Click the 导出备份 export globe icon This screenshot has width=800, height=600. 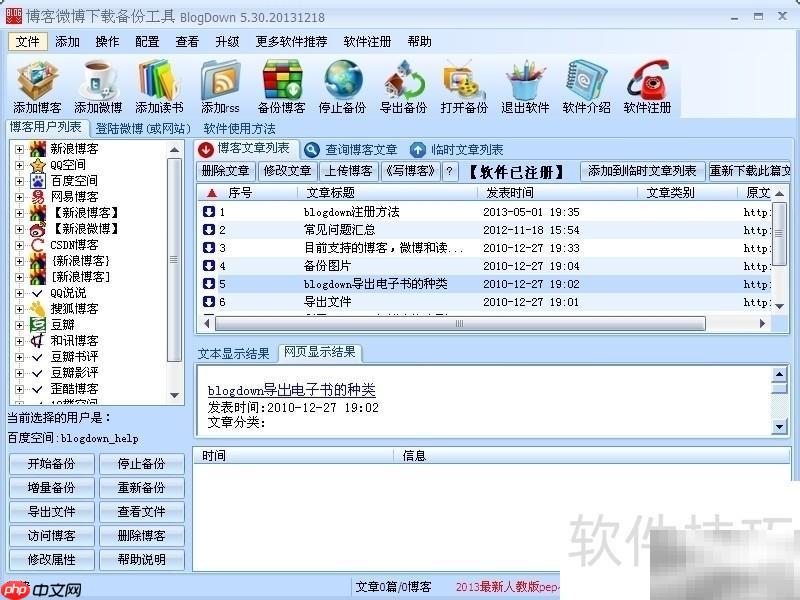pyautogui.click(x=403, y=80)
